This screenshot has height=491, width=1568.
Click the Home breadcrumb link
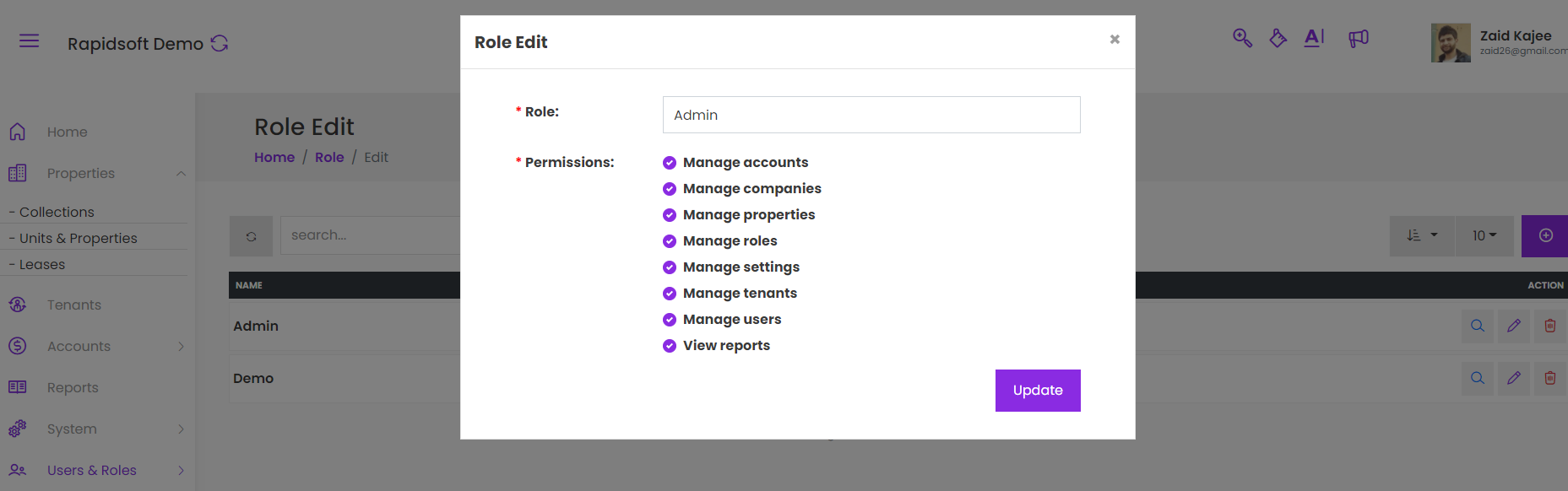274,157
